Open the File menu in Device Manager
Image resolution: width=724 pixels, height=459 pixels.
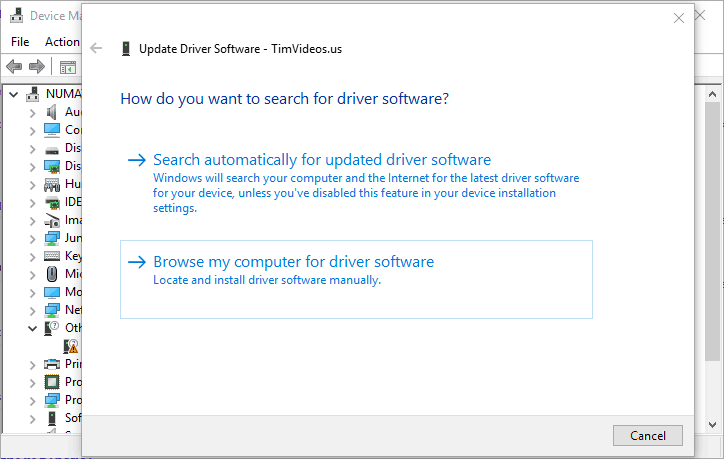[20, 42]
